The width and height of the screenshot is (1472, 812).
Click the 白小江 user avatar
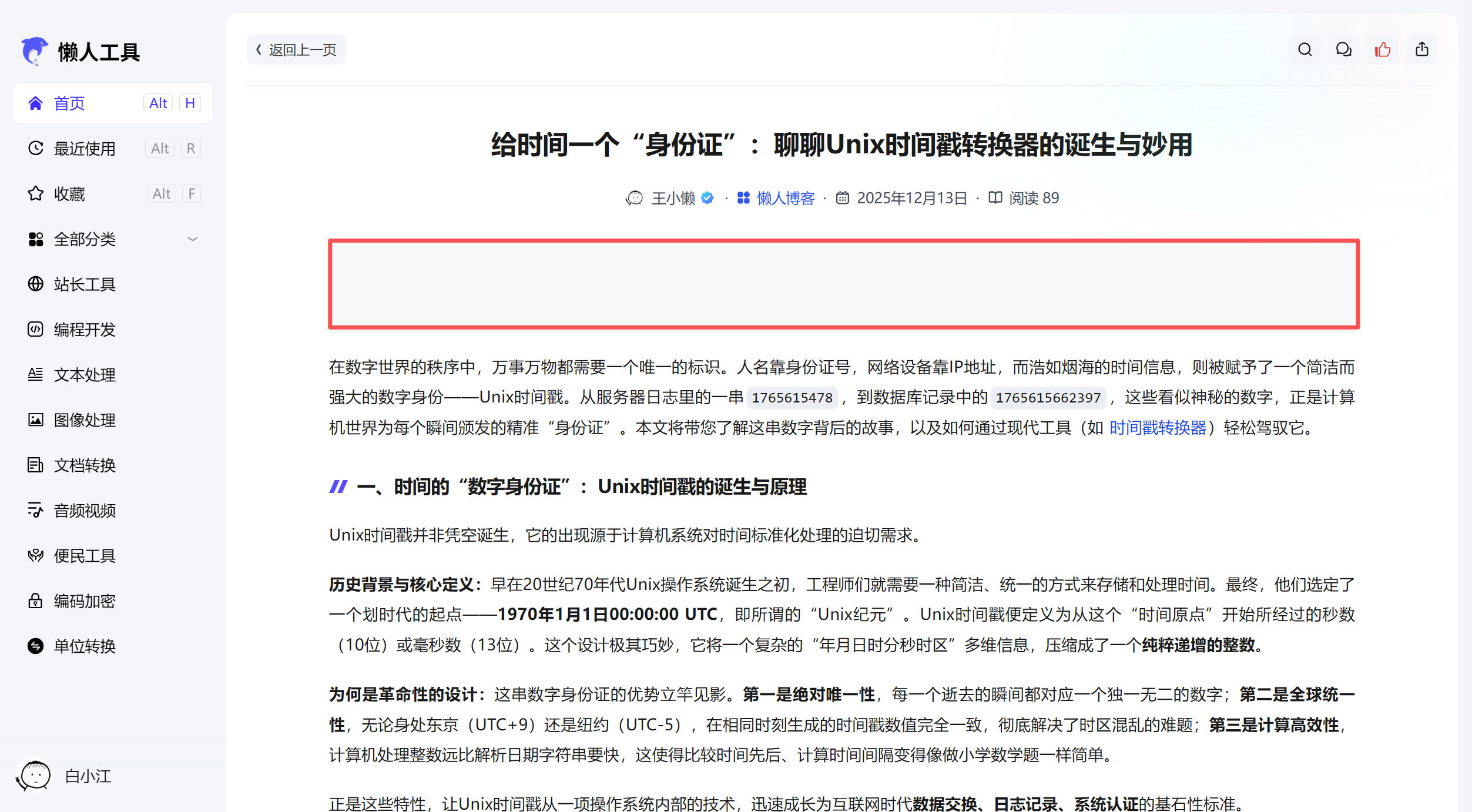[34, 776]
